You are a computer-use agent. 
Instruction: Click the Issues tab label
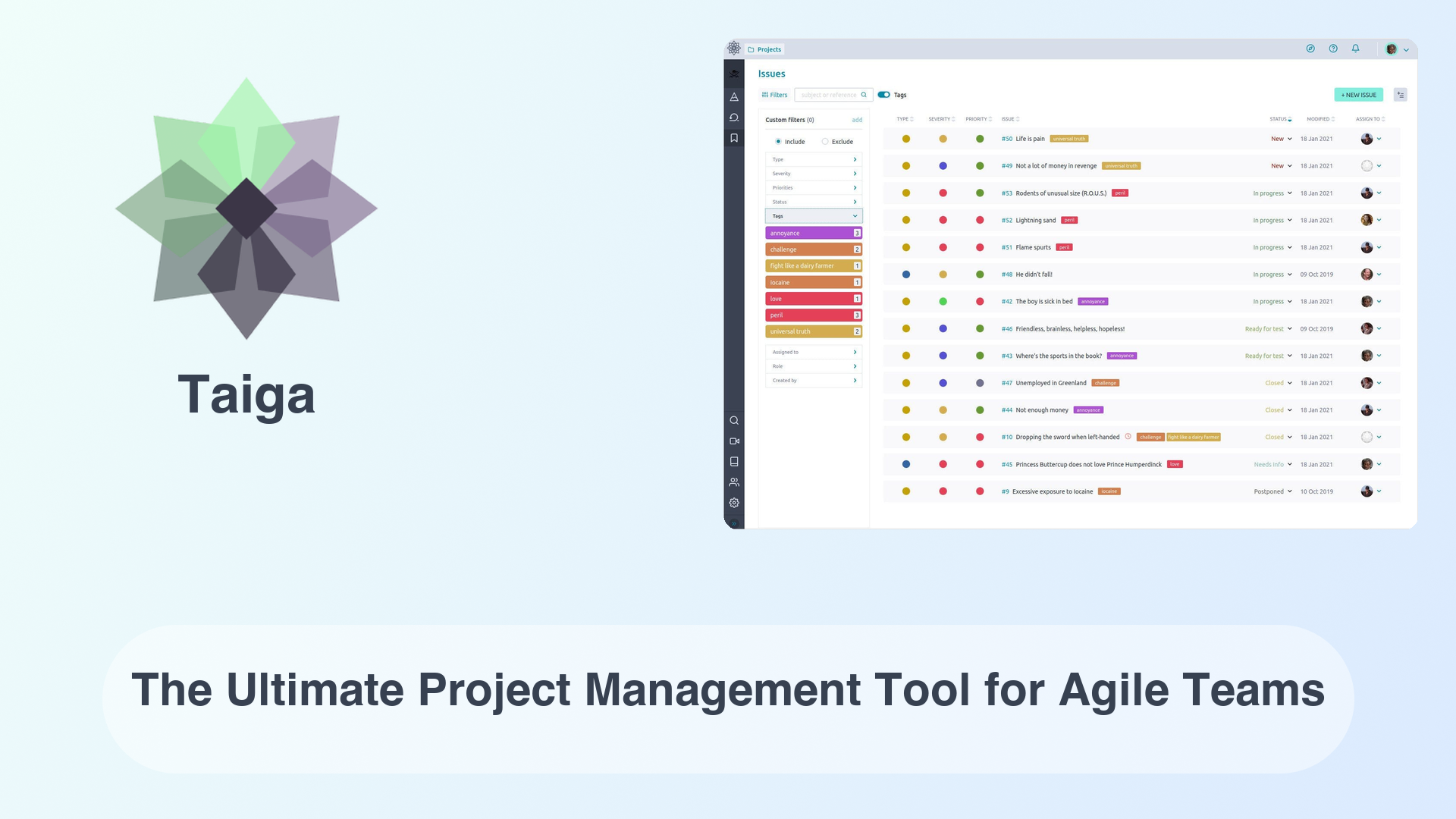[x=771, y=73]
